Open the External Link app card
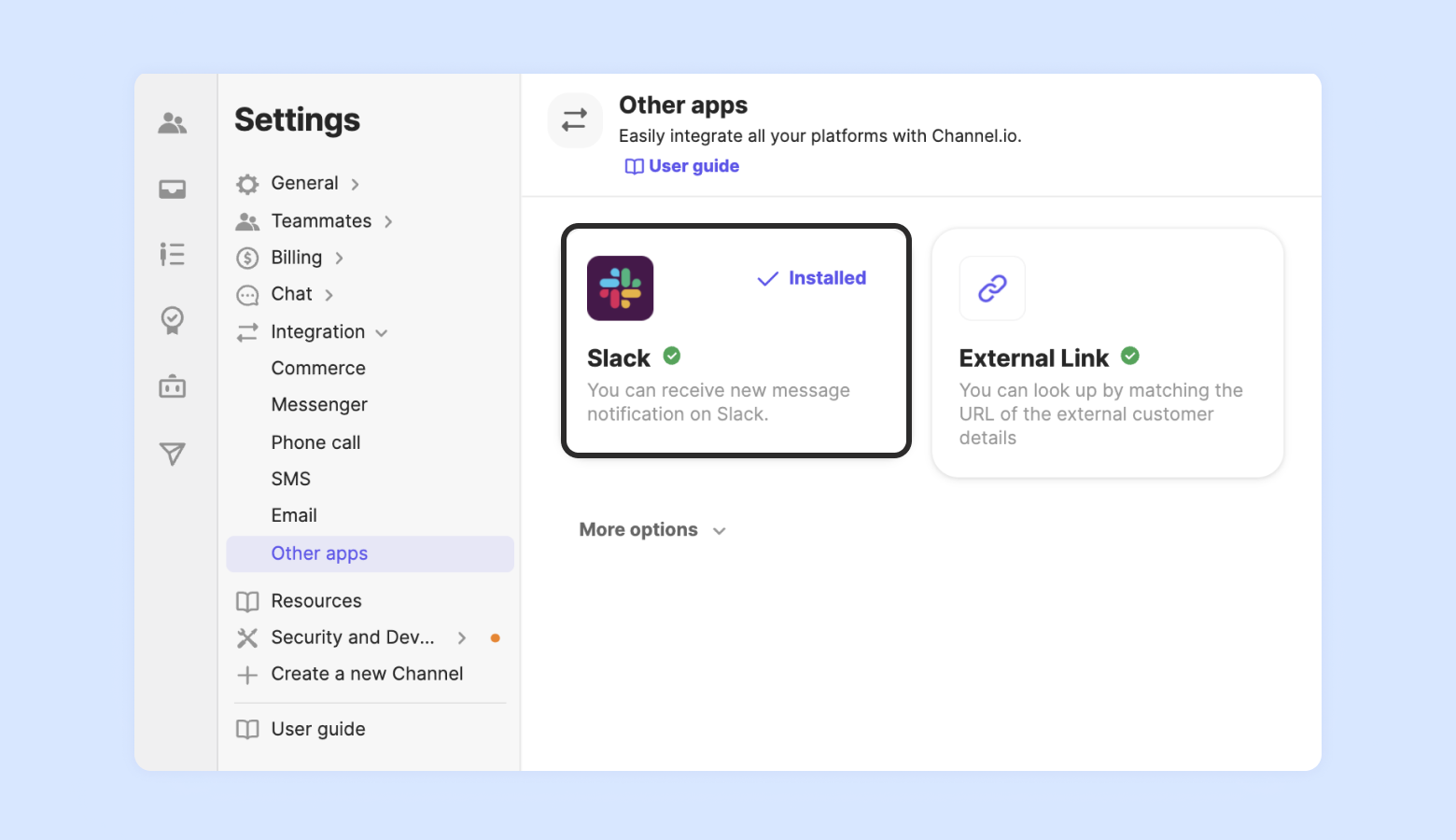Image resolution: width=1456 pixels, height=840 pixels. point(1107,392)
